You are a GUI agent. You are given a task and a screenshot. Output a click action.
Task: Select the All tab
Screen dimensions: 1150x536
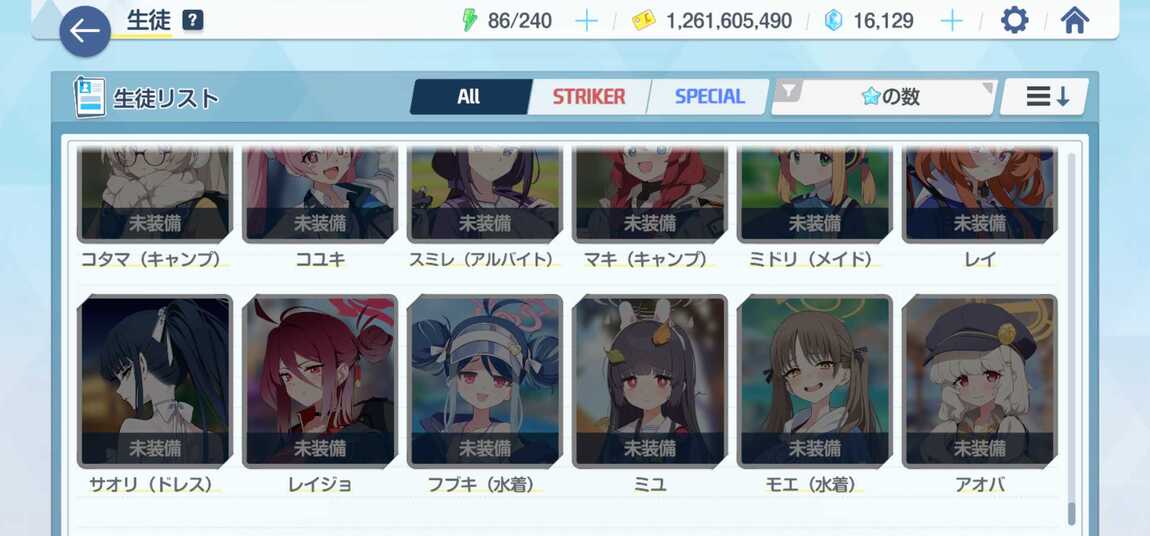pos(469,97)
